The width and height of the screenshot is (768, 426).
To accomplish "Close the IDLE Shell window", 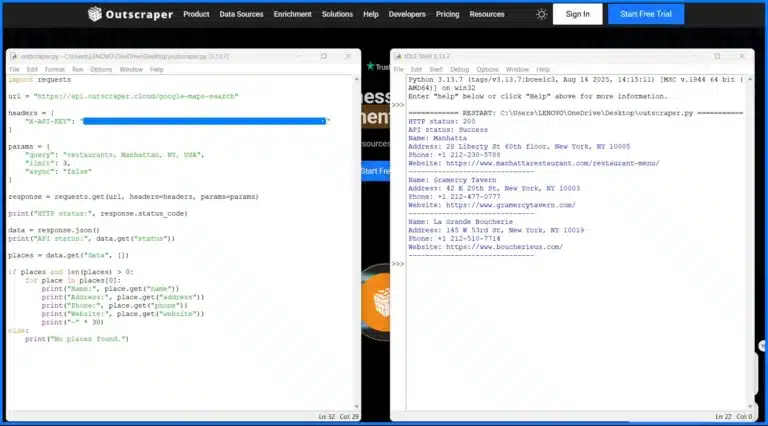I will click(742, 56).
